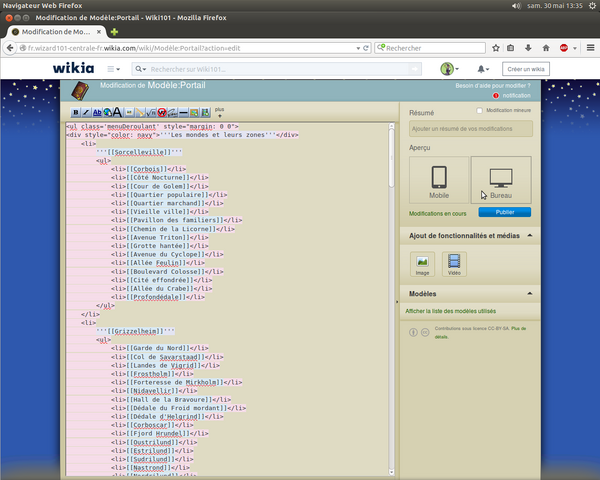Close the 'Modification de Mo...' tab
Viewport: 600px width, 480px height.
click(99, 32)
